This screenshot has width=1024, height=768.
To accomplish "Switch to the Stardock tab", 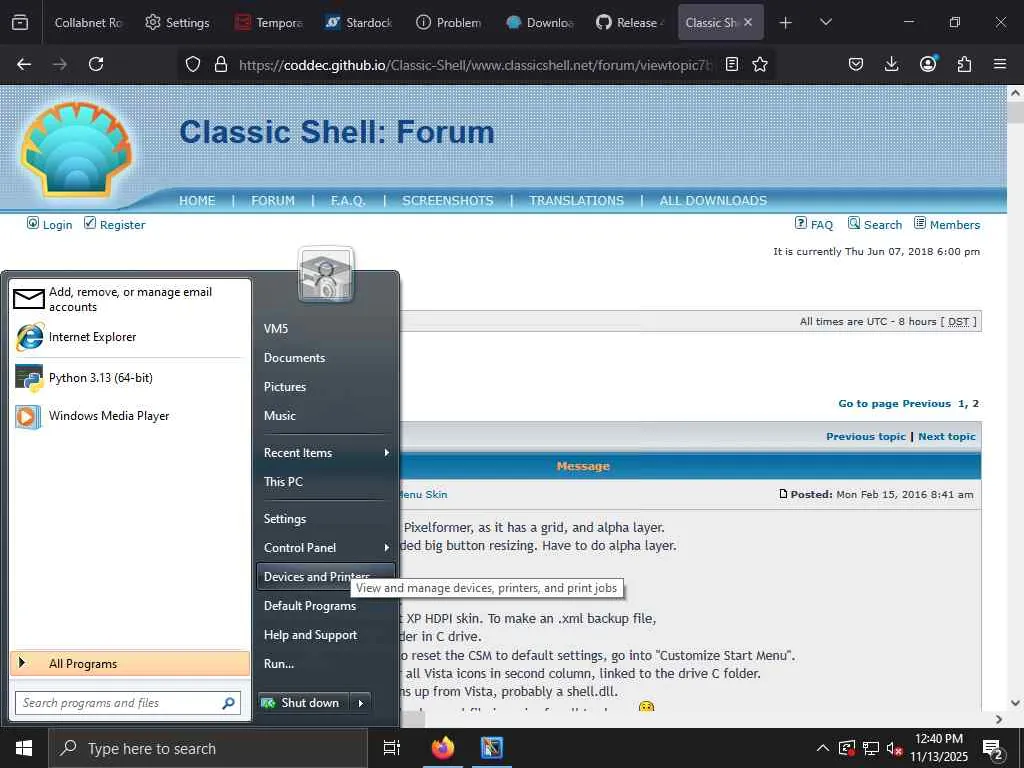I will pos(359,22).
